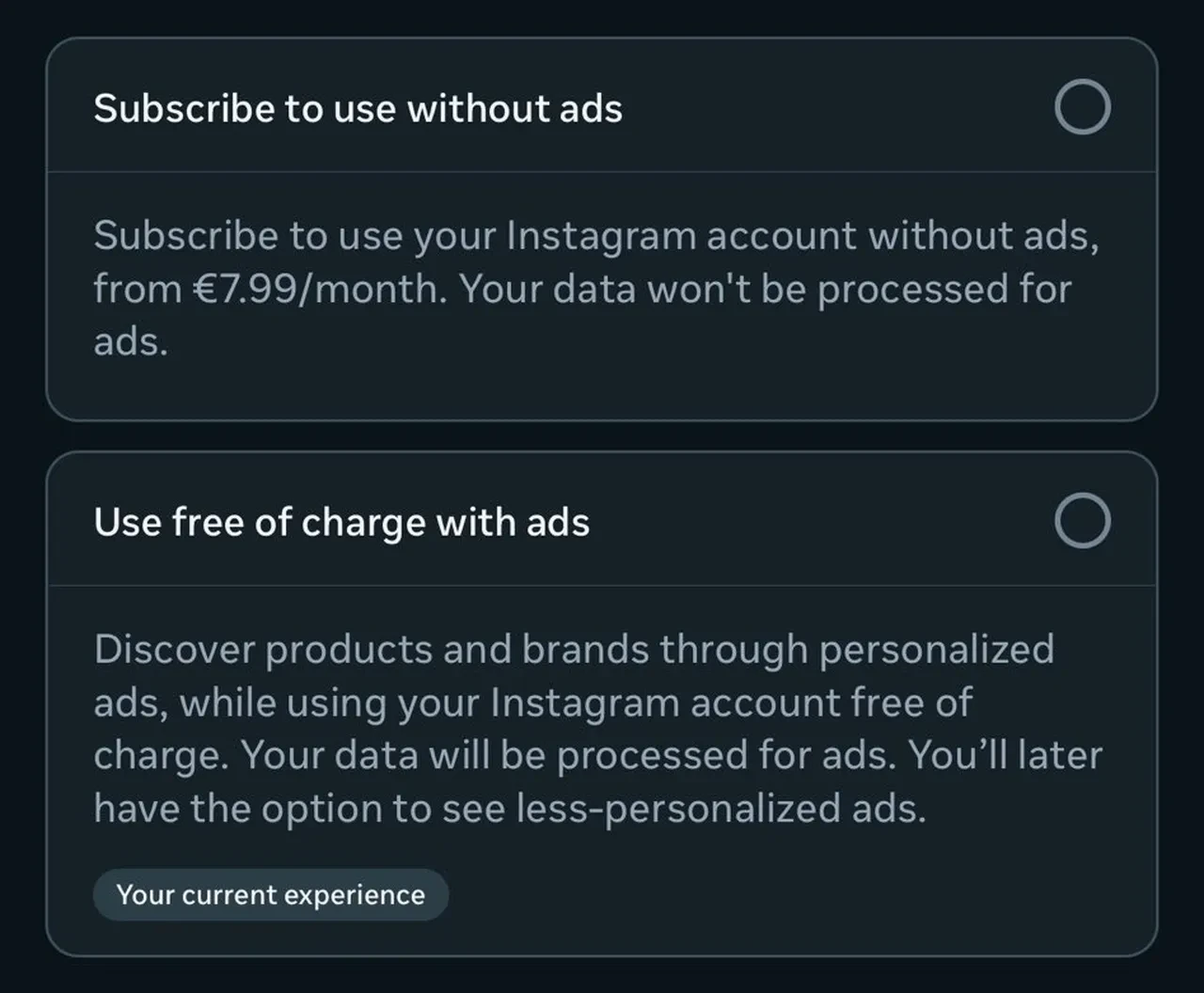Select the subscription option card

602,226
